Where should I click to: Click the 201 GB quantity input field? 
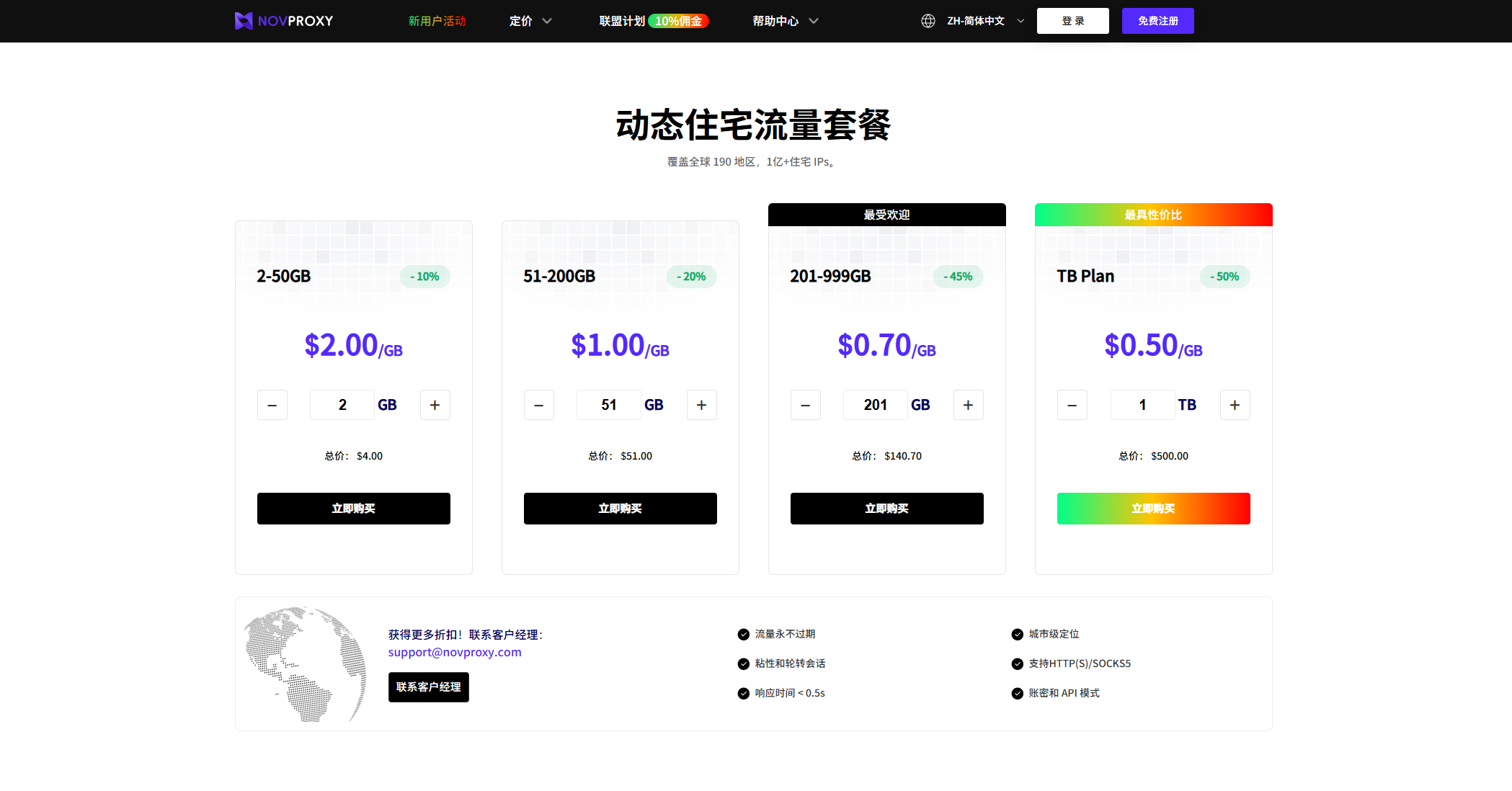[x=875, y=405]
